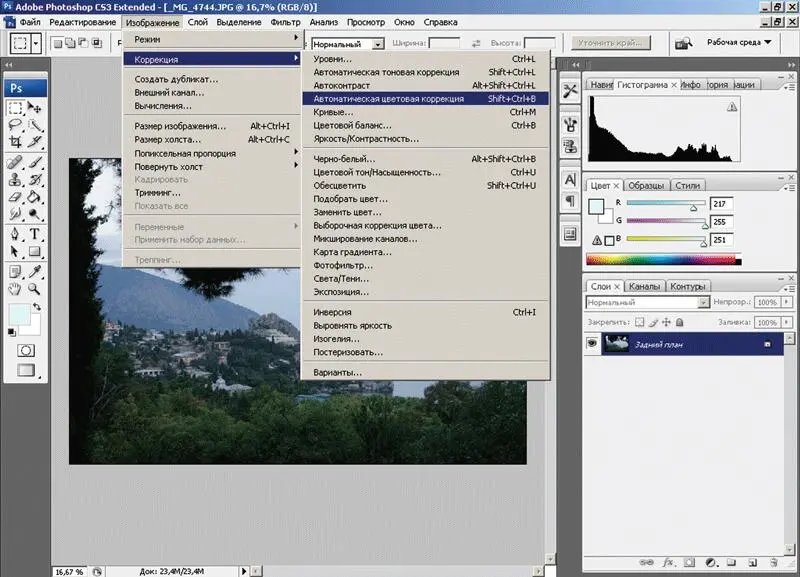800x577 pixels.
Task: Toggle lock transparent pixels for layer
Action: click(640, 322)
